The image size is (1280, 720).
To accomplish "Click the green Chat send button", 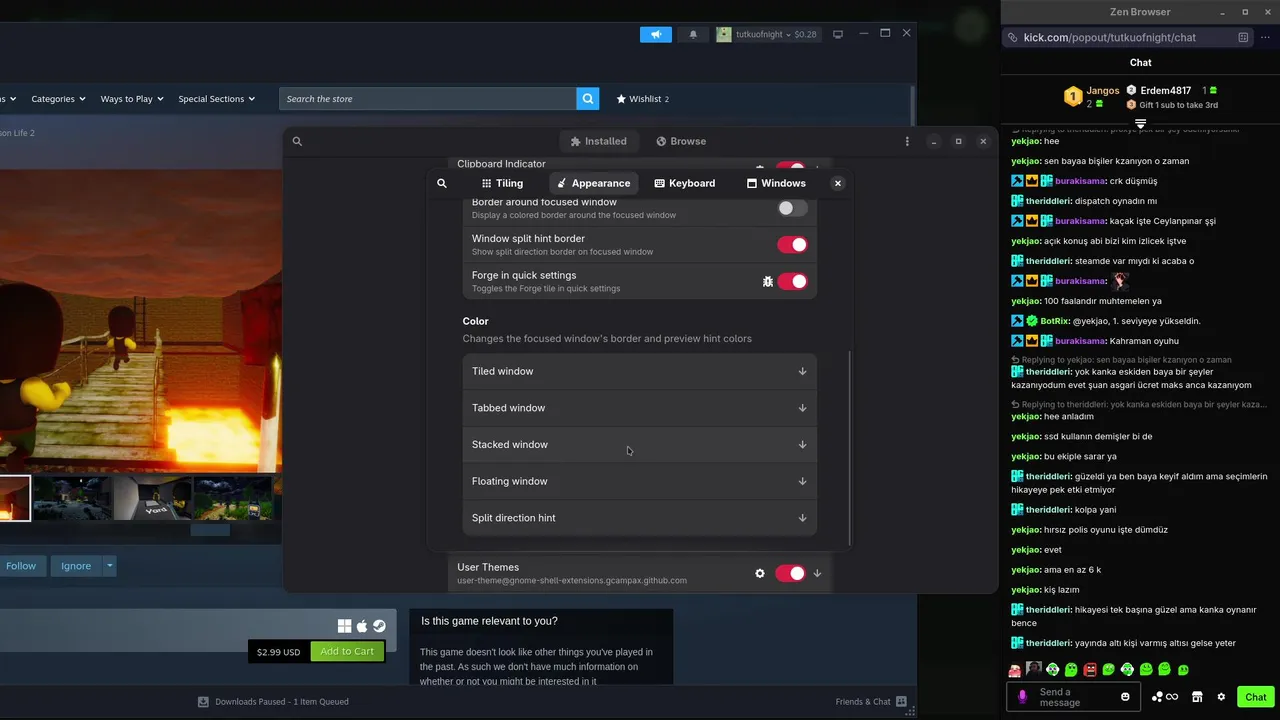I will (1256, 697).
